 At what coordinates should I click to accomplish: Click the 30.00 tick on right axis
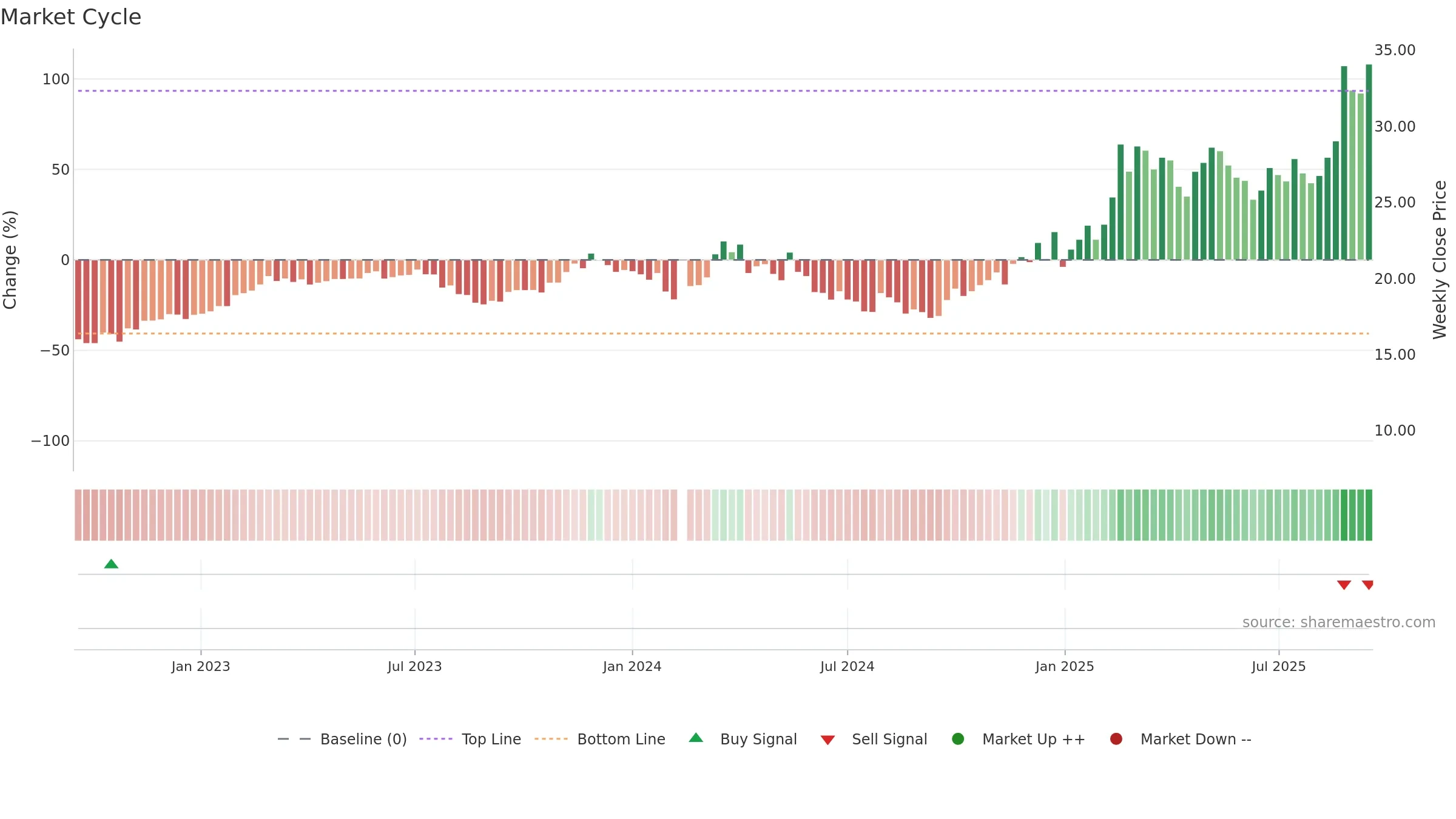[1395, 127]
